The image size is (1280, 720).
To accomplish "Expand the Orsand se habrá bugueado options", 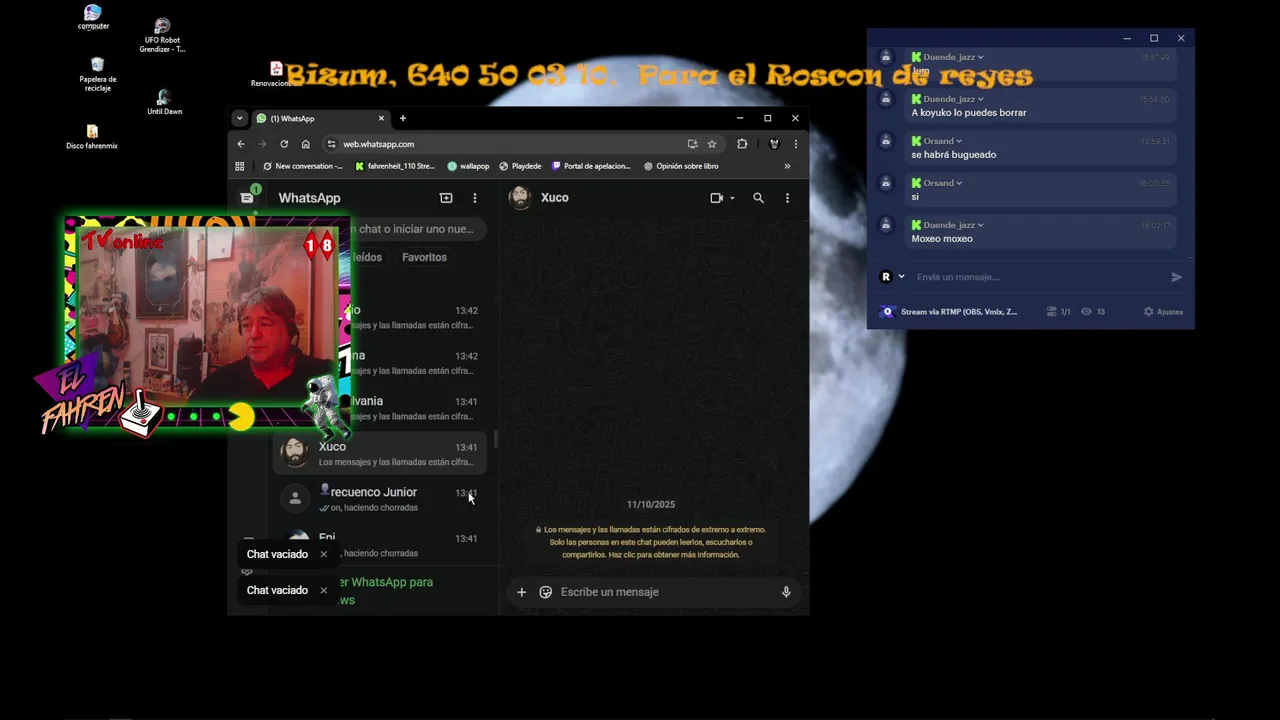I will coord(958,141).
